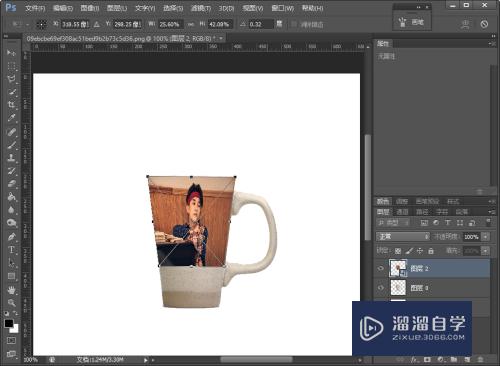Click the Y position input field

(x=128, y=24)
